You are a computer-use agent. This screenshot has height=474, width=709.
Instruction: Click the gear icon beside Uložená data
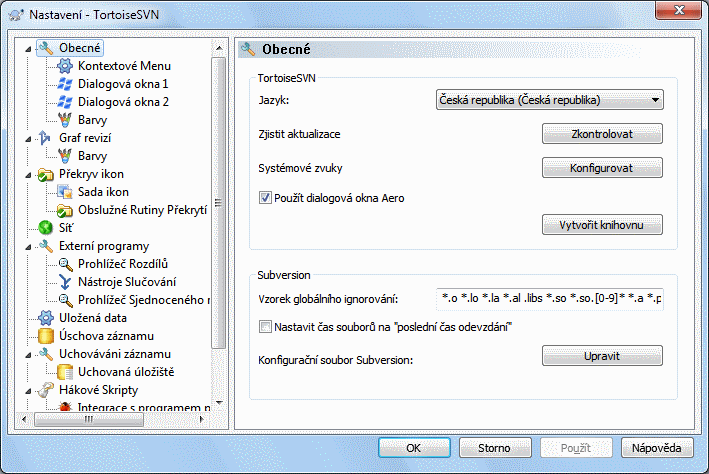tap(46, 318)
